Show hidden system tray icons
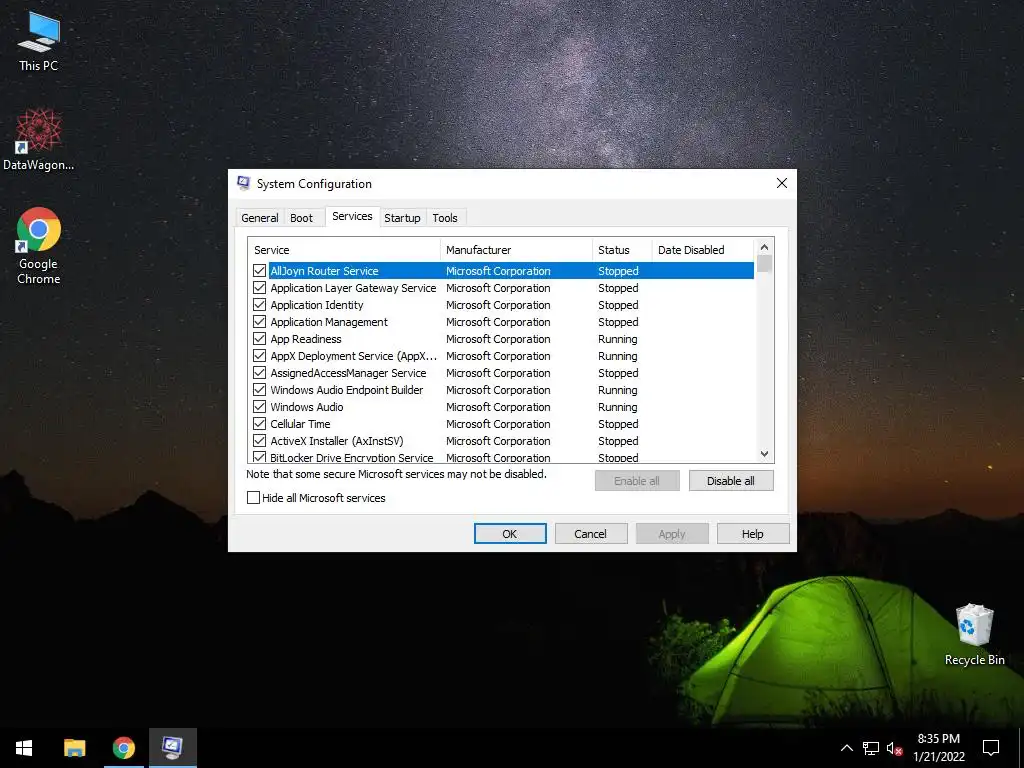 coord(846,748)
